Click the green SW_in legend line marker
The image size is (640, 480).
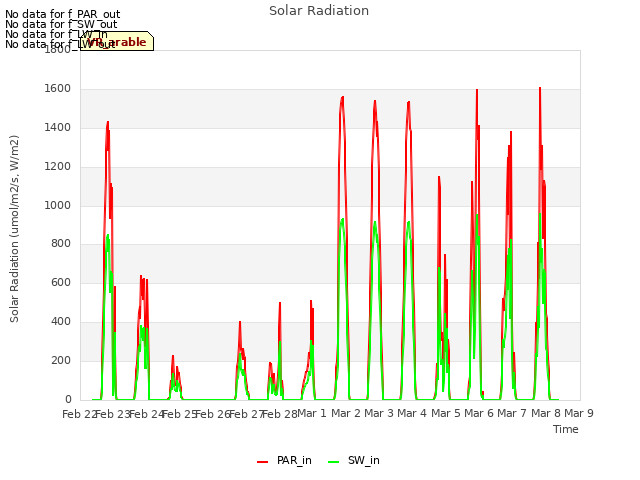click(x=333, y=462)
